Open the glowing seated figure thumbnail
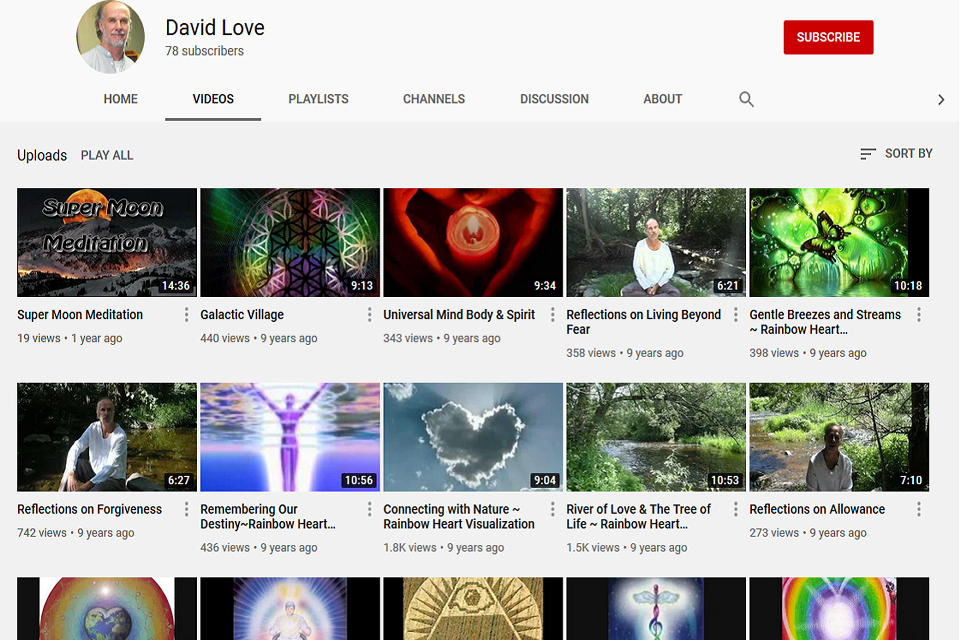The width and height of the screenshot is (960, 640). pyautogui.click(x=290, y=609)
